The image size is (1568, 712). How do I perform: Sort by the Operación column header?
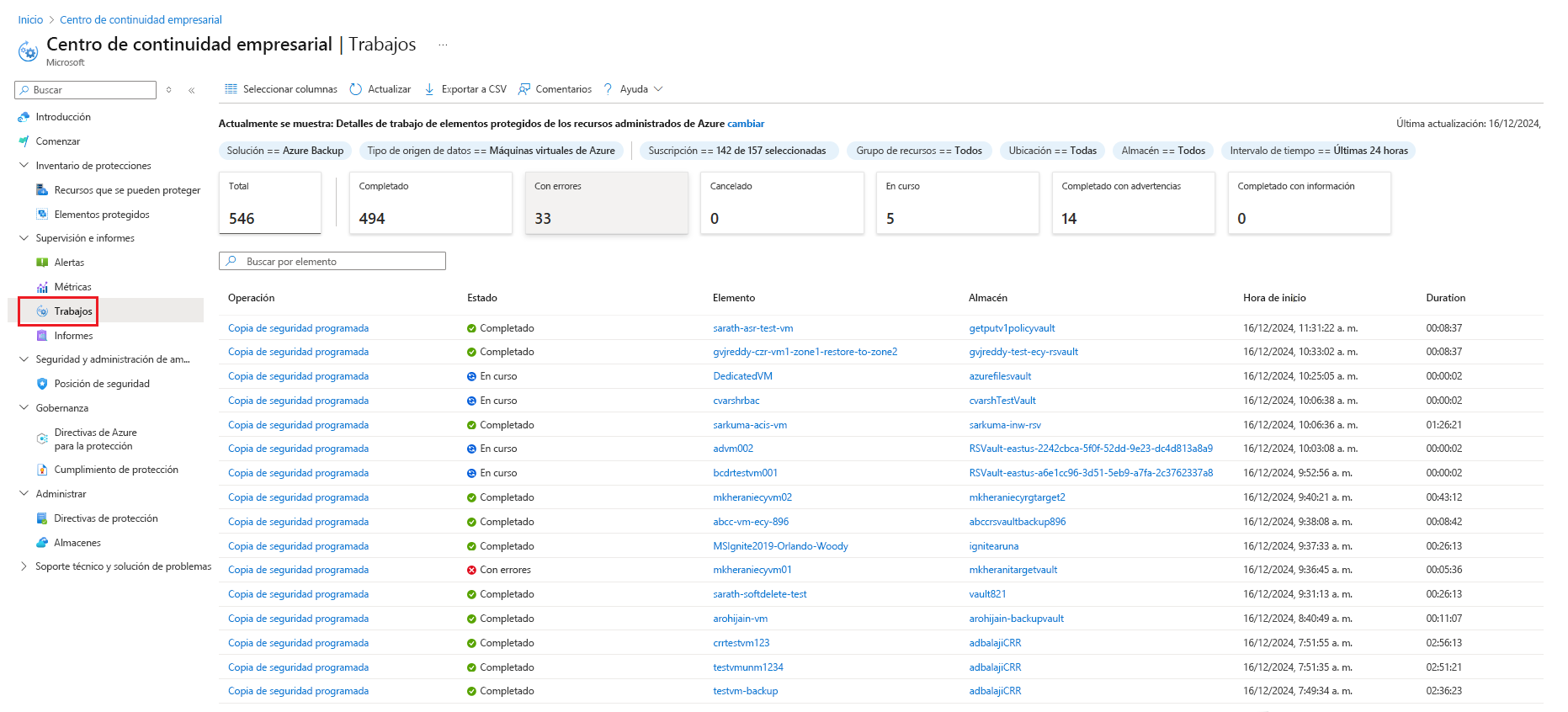[251, 298]
